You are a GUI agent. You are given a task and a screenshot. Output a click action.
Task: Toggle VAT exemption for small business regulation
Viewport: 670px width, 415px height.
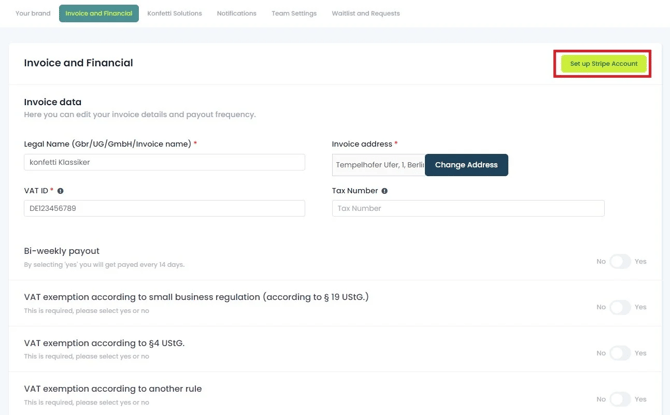[x=620, y=307]
